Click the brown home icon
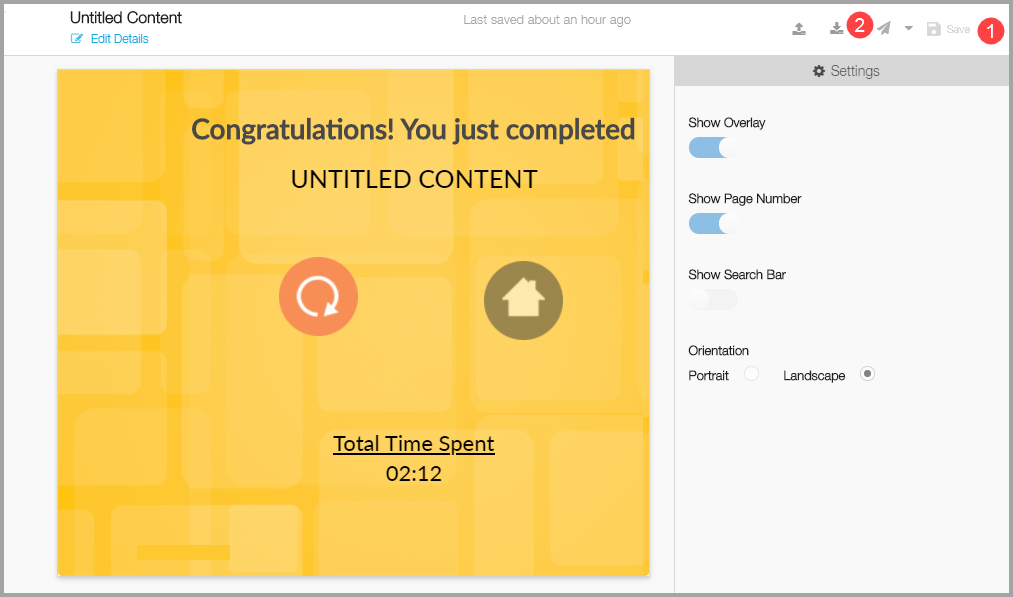 523,300
